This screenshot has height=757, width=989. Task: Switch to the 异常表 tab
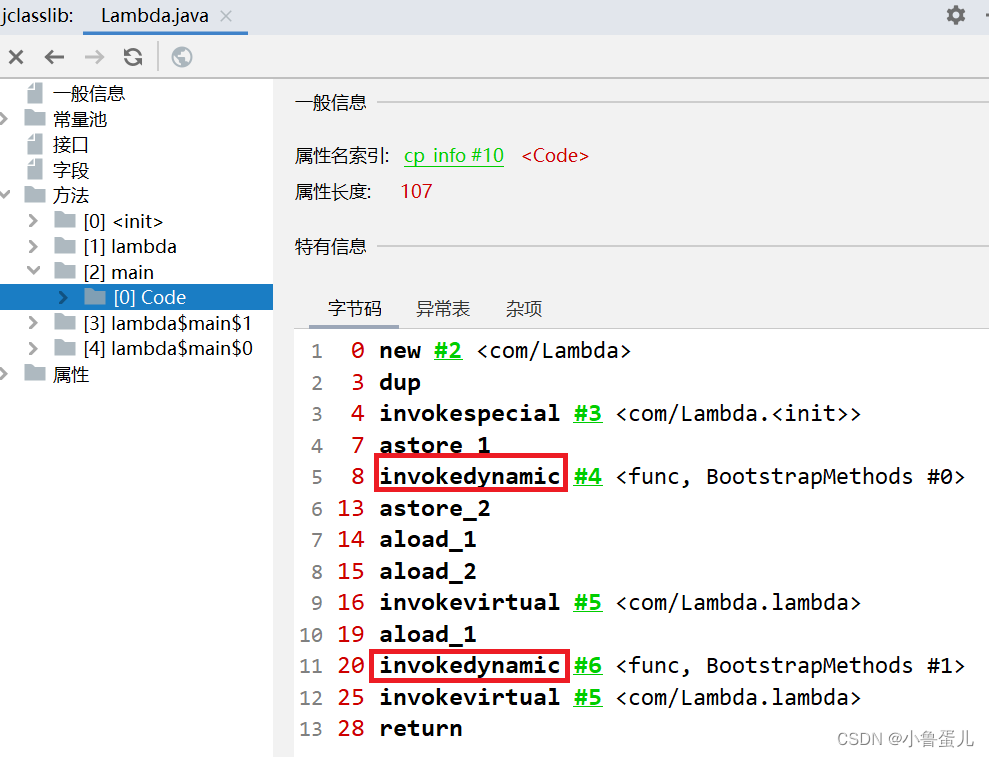[443, 309]
